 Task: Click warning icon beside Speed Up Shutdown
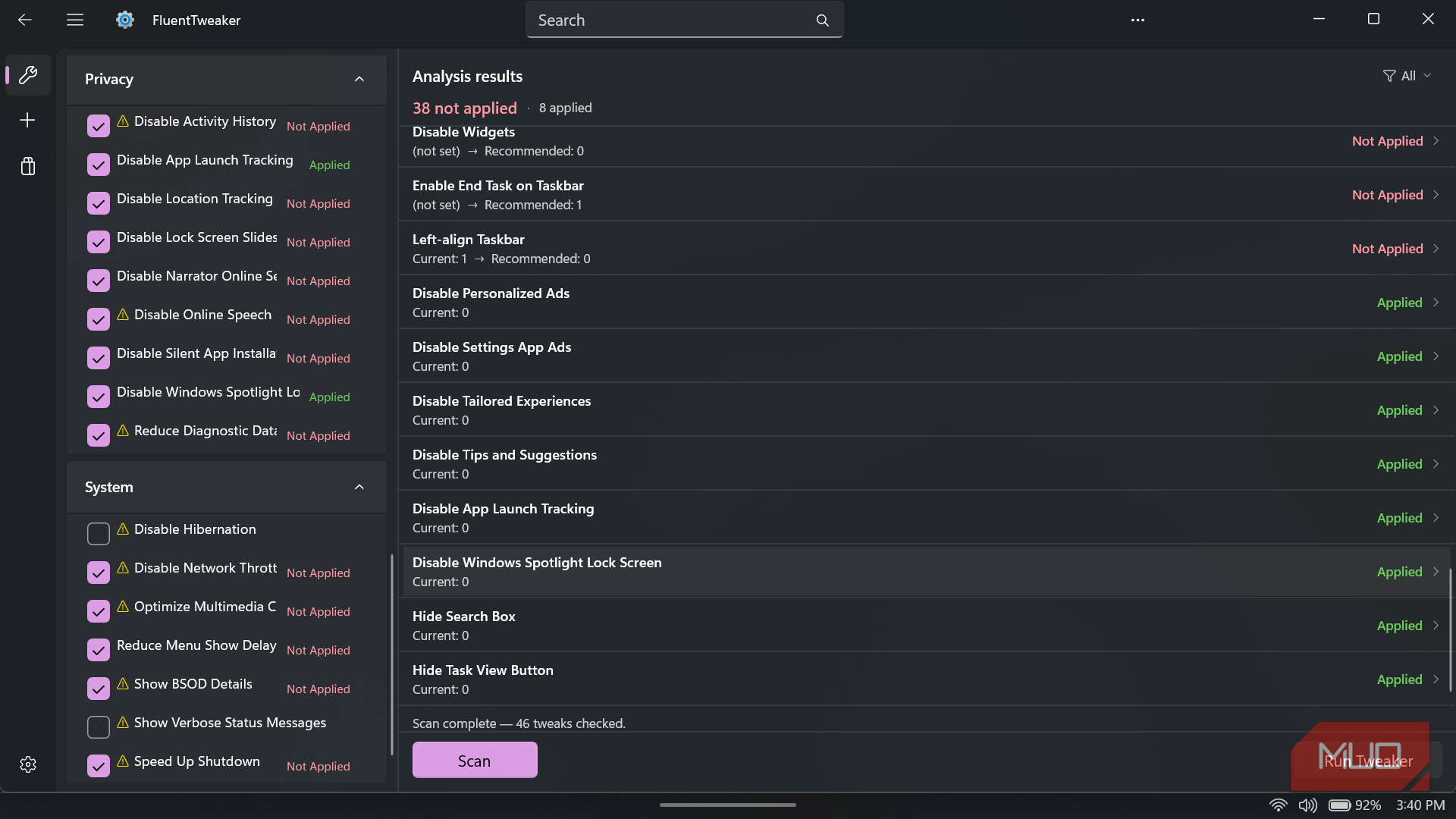click(x=123, y=761)
